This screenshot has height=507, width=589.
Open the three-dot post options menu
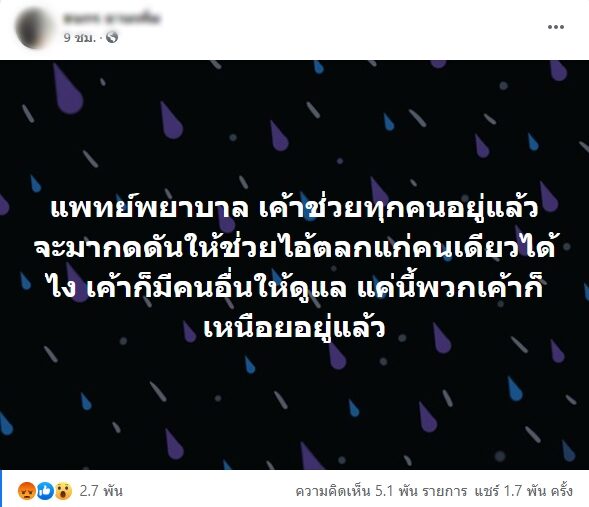pyautogui.click(x=556, y=27)
